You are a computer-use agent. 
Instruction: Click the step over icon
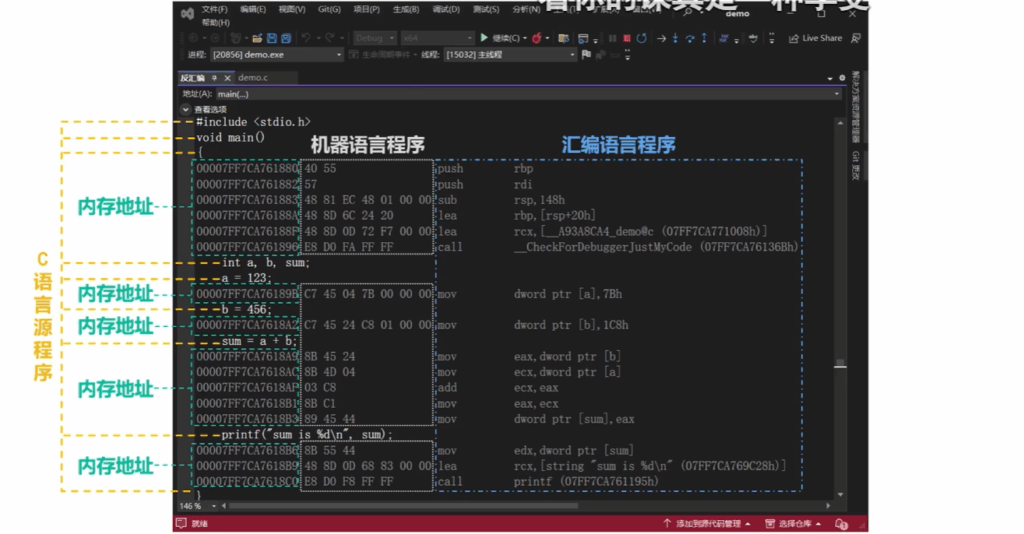[690, 39]
